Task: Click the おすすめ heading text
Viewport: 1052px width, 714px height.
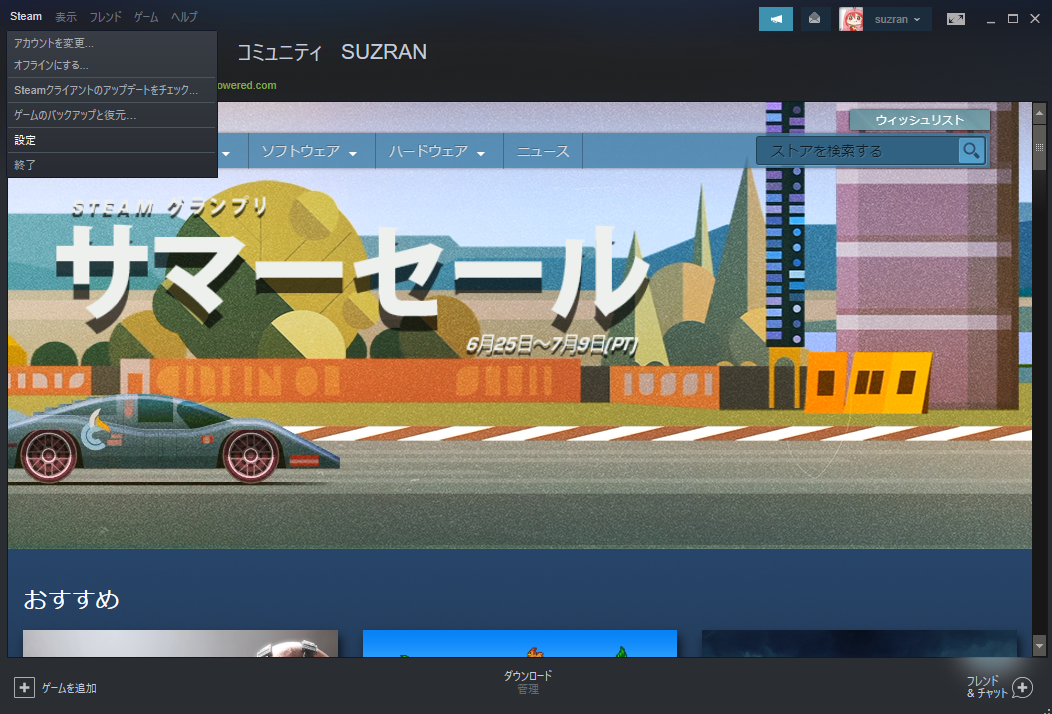Action: [72, 599]
